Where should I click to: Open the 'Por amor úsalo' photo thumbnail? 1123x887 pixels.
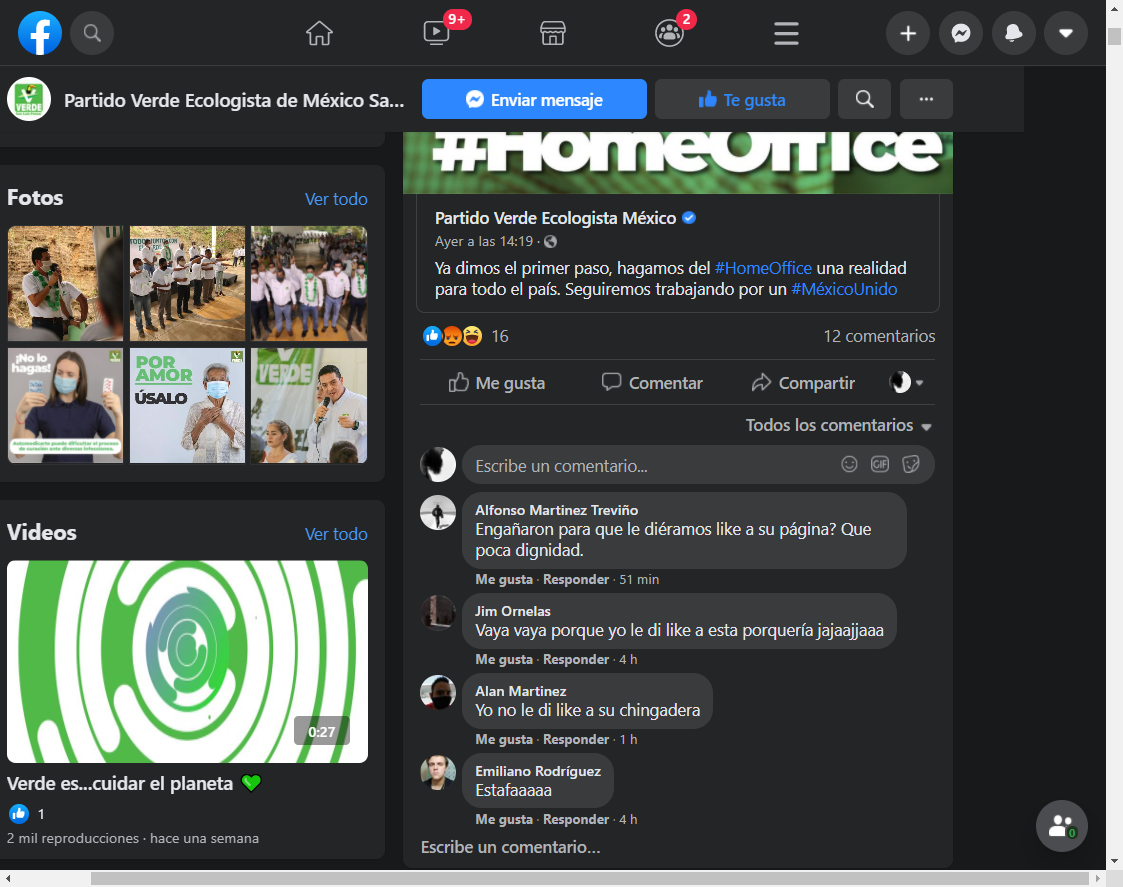tap(188, 405)
